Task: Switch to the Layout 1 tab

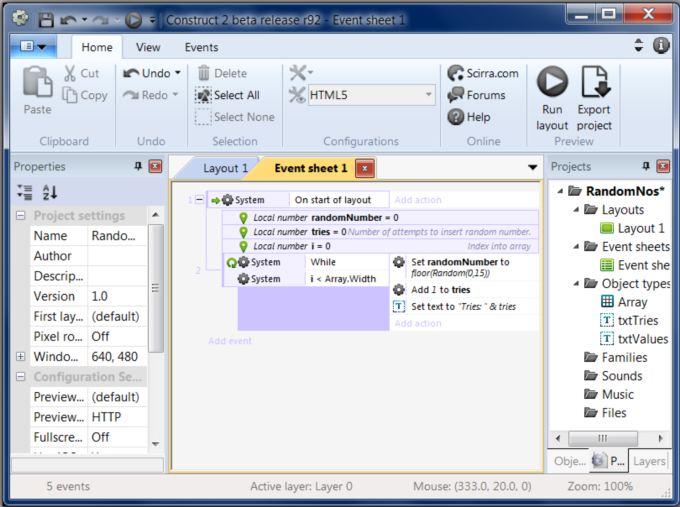Action: pyautogui.click(x=225, y=168)
